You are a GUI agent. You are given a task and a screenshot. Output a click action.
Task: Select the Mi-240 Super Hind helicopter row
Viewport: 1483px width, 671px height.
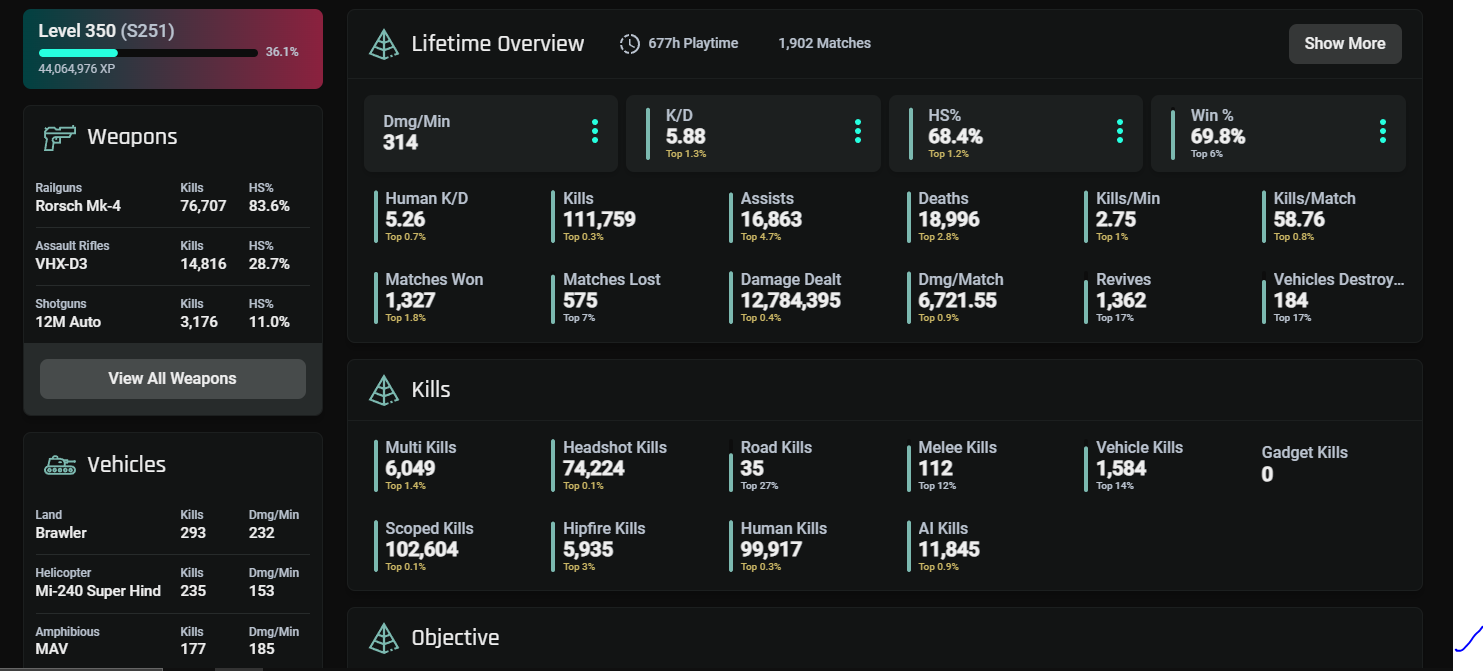(173, 583)
